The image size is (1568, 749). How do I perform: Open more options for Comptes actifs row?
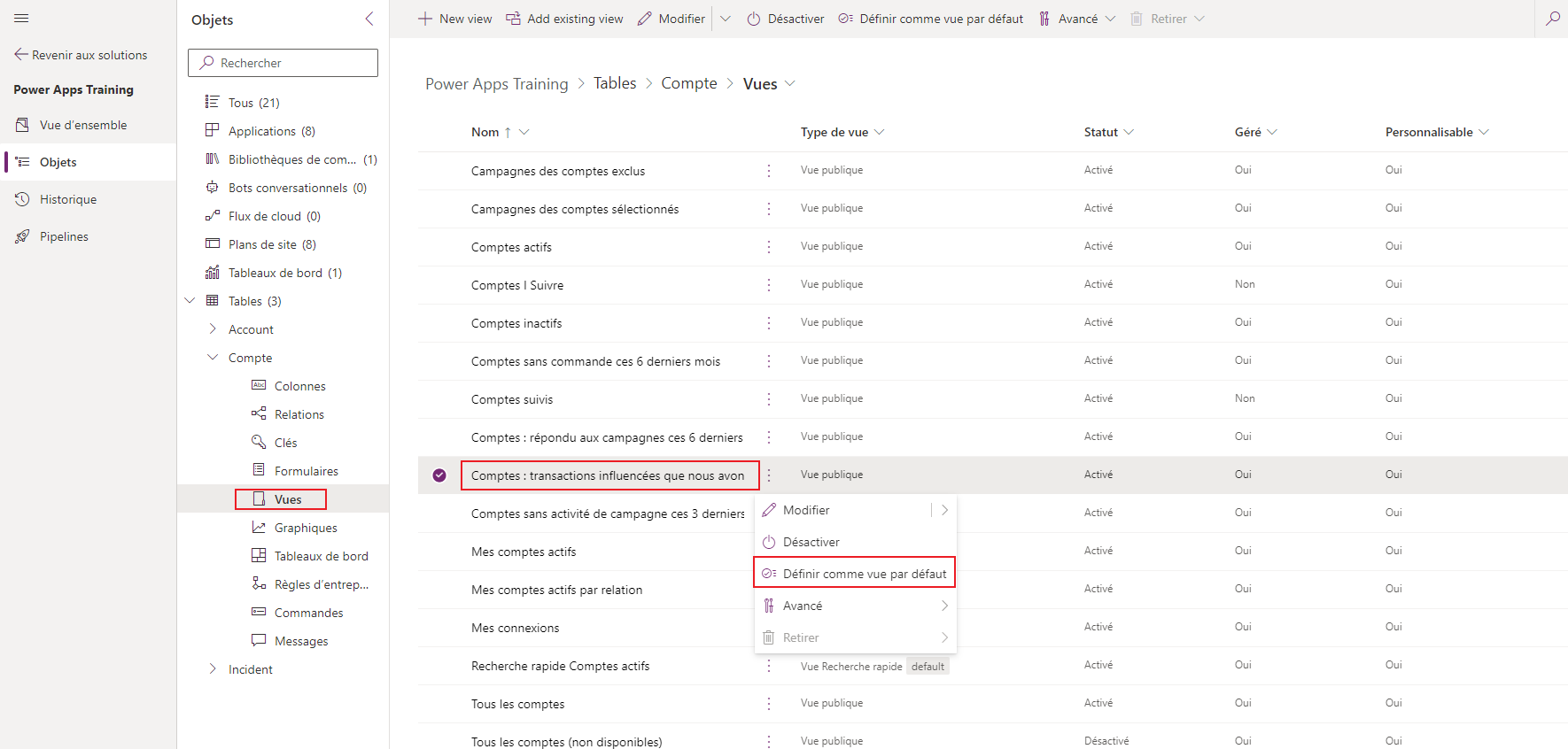pos(769,247)
